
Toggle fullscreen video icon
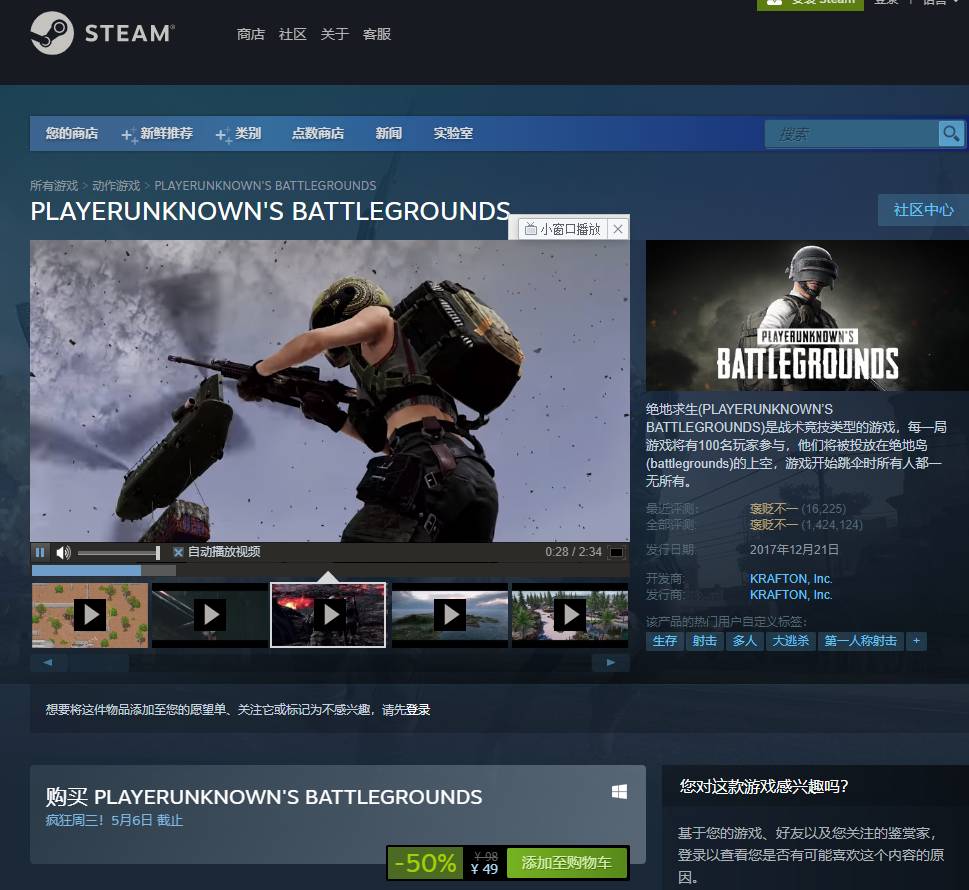[617, 552]
